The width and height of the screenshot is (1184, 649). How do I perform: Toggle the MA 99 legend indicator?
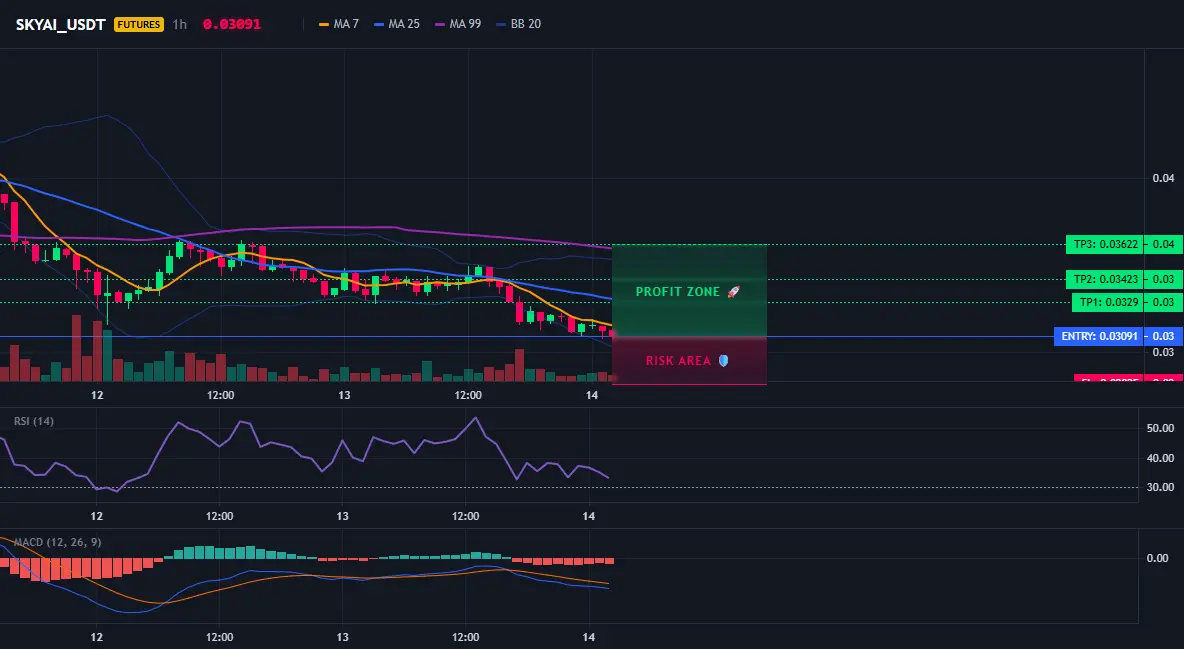458,24
